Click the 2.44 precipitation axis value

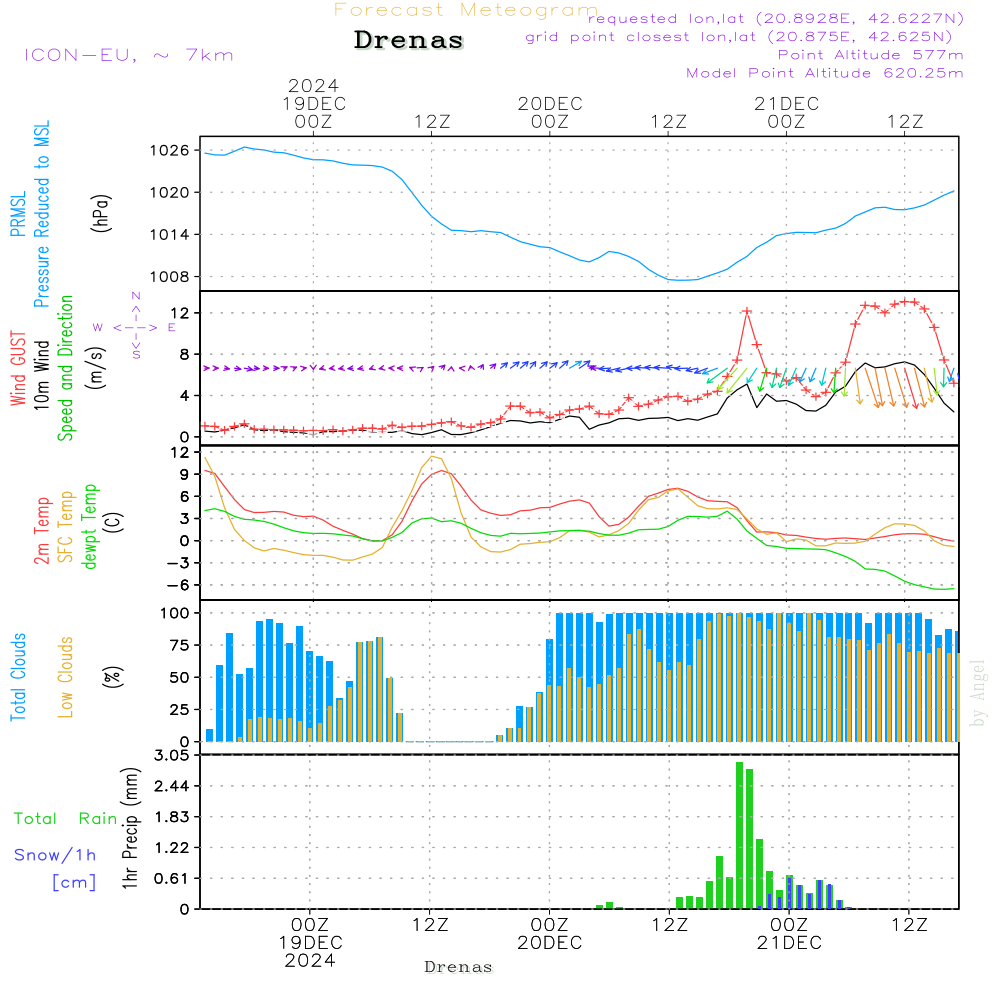[172, 786]
